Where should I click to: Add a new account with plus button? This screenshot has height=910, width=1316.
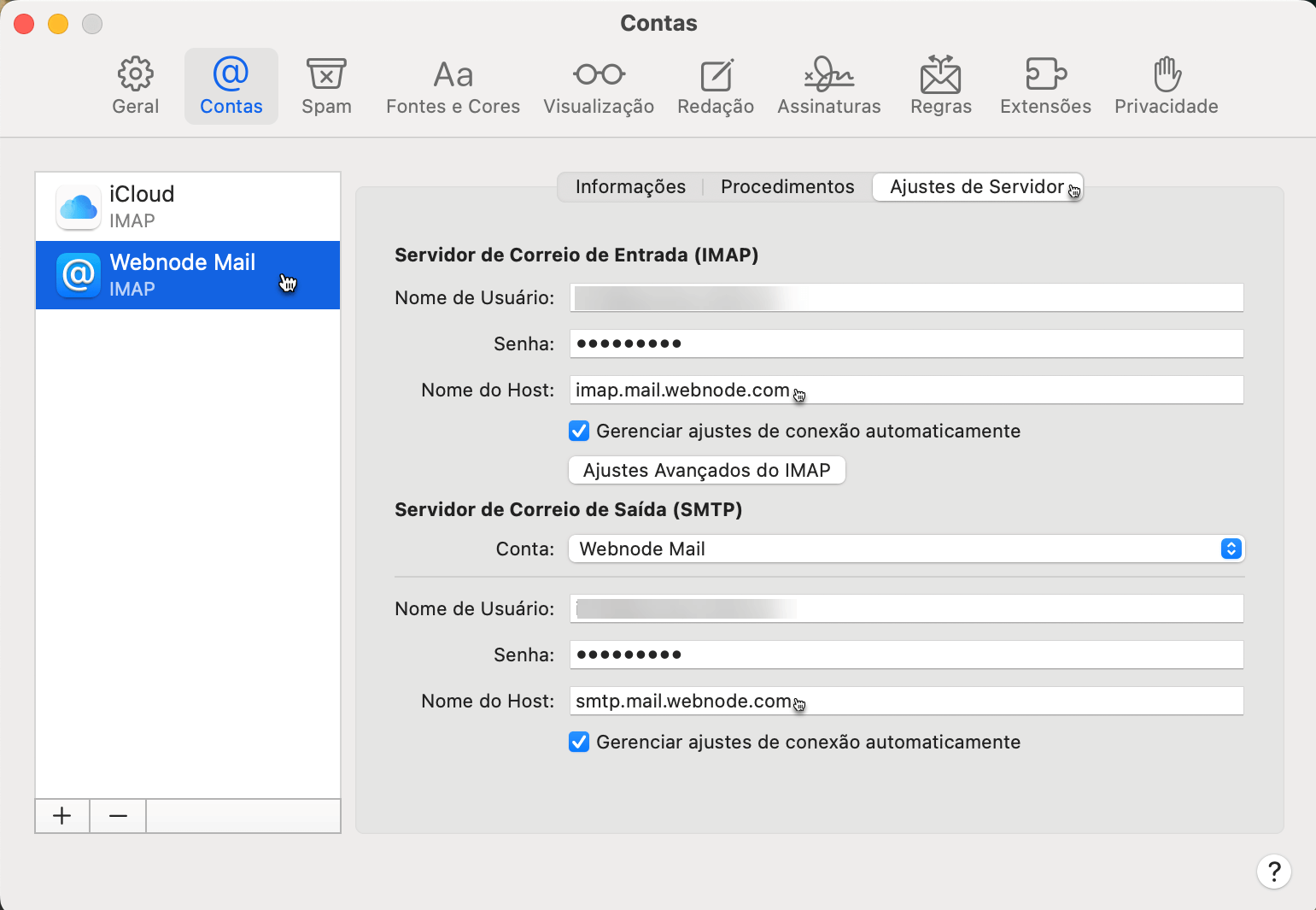click(x=62, y=816)
